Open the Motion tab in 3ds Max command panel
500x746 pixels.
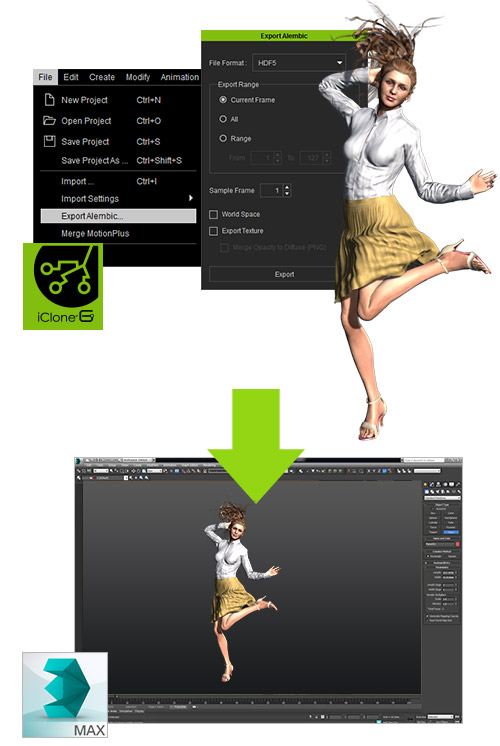[445, 484]
